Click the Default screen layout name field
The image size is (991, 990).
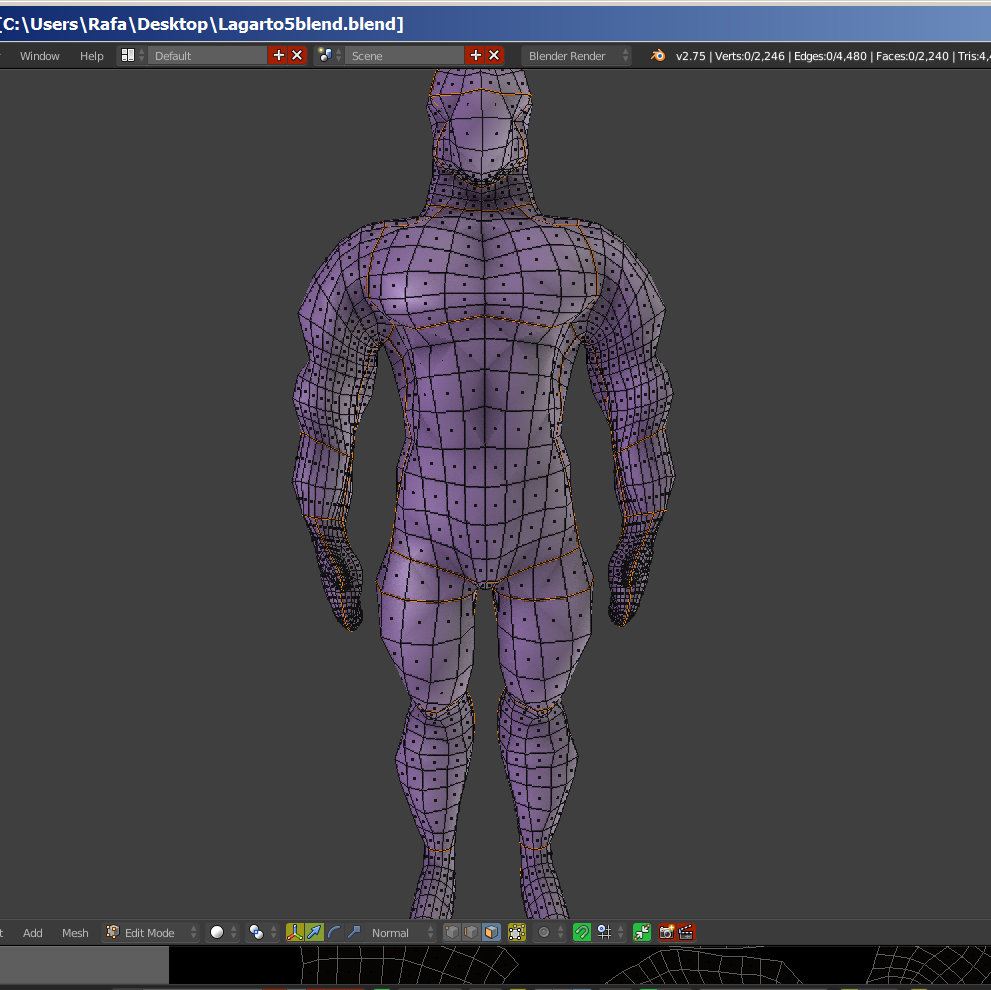(x=207, y=56)
